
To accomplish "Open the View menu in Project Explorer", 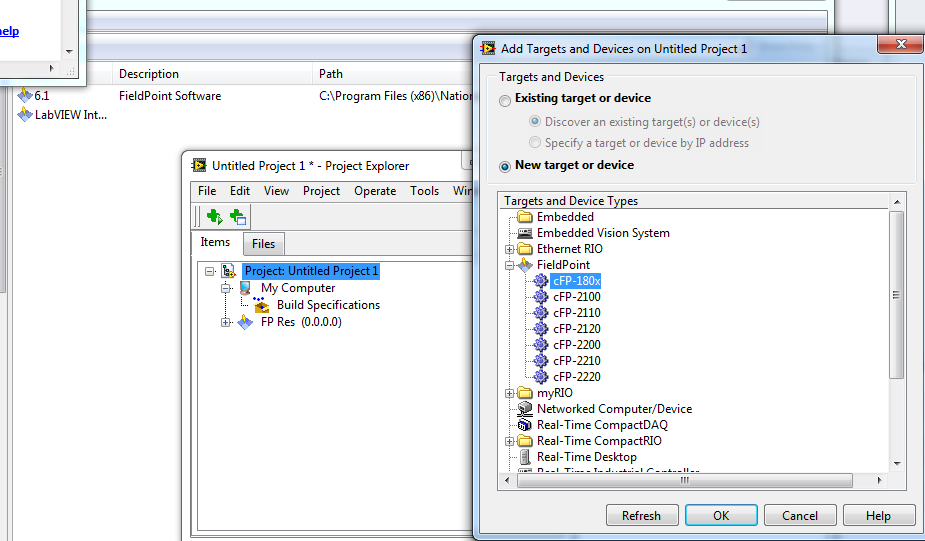I will (276, 191).
